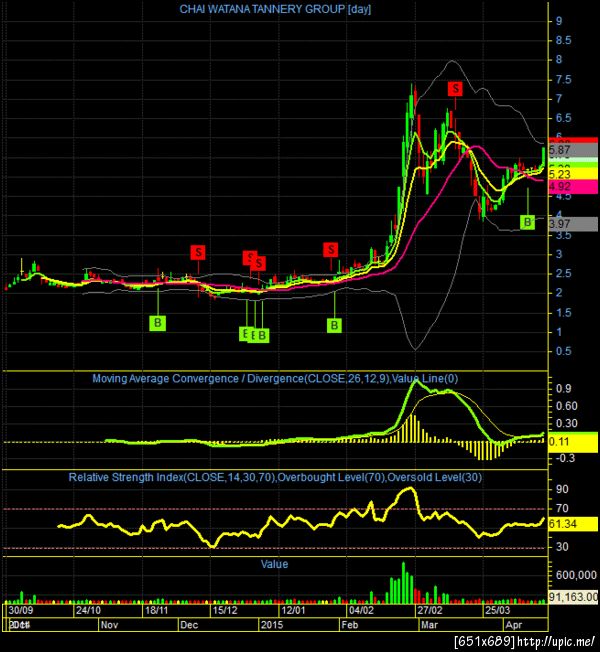600x652 pixels.
Task: Click the Relative Strength Index panel title
Action: tap(275, 477)
